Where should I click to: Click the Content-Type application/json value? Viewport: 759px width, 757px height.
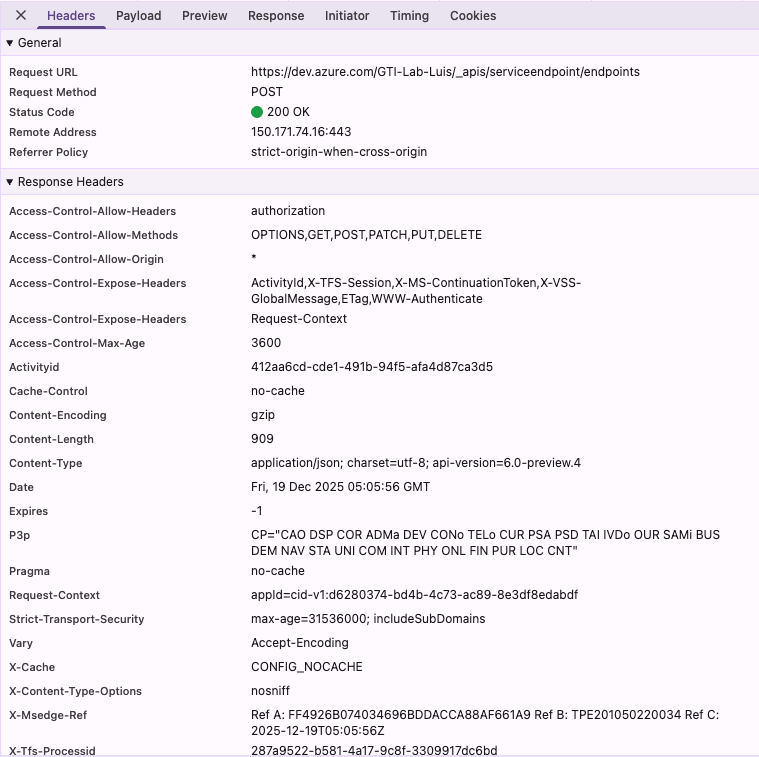tap(416, 463)
